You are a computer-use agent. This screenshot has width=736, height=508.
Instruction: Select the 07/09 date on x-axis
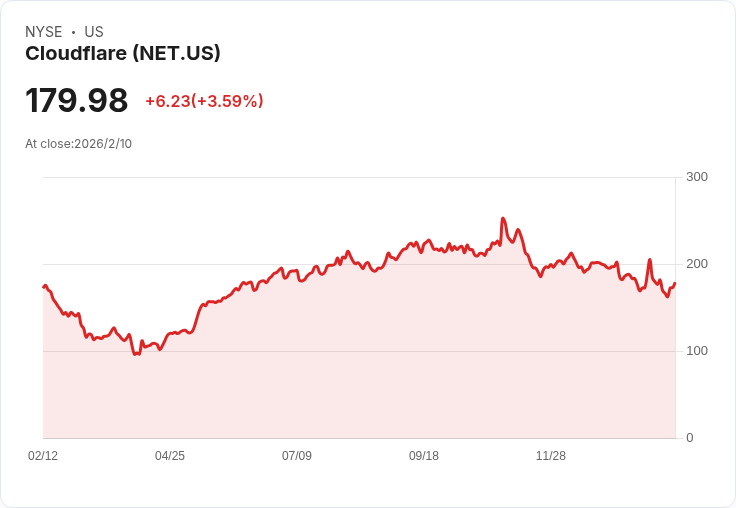(297, 456)
